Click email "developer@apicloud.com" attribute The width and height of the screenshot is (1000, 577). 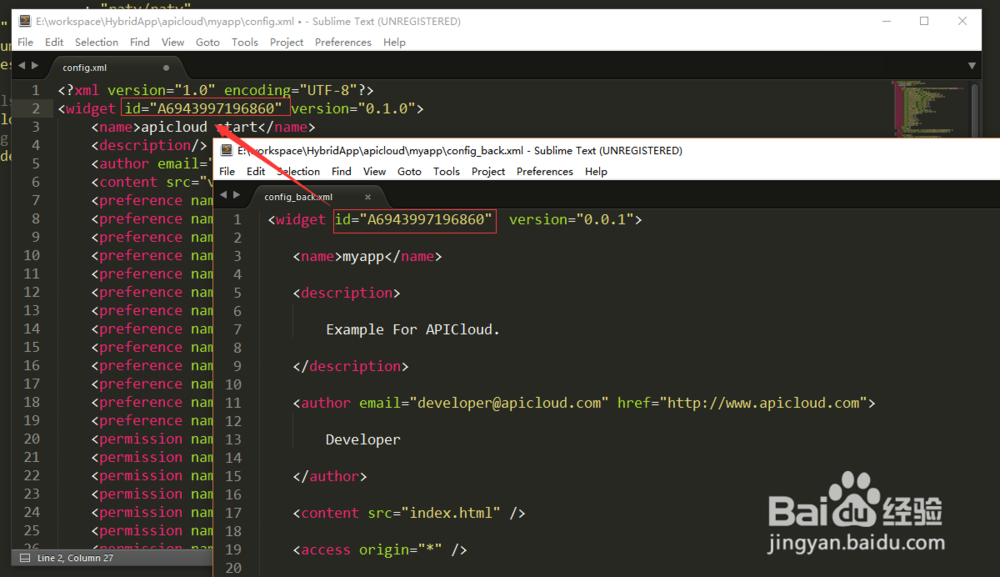483,403
